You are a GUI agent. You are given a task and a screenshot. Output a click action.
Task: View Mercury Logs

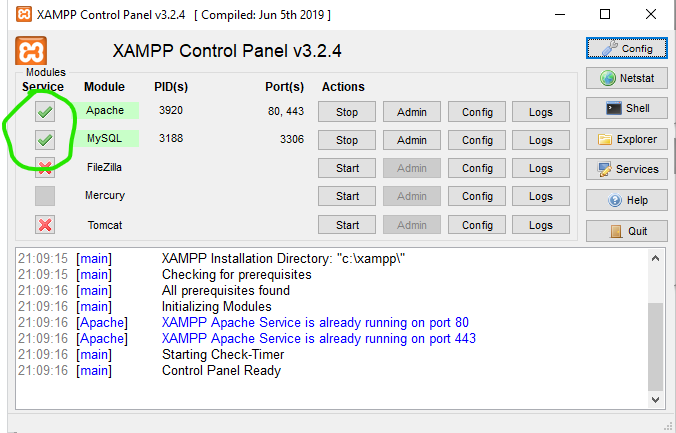point(541,196)
